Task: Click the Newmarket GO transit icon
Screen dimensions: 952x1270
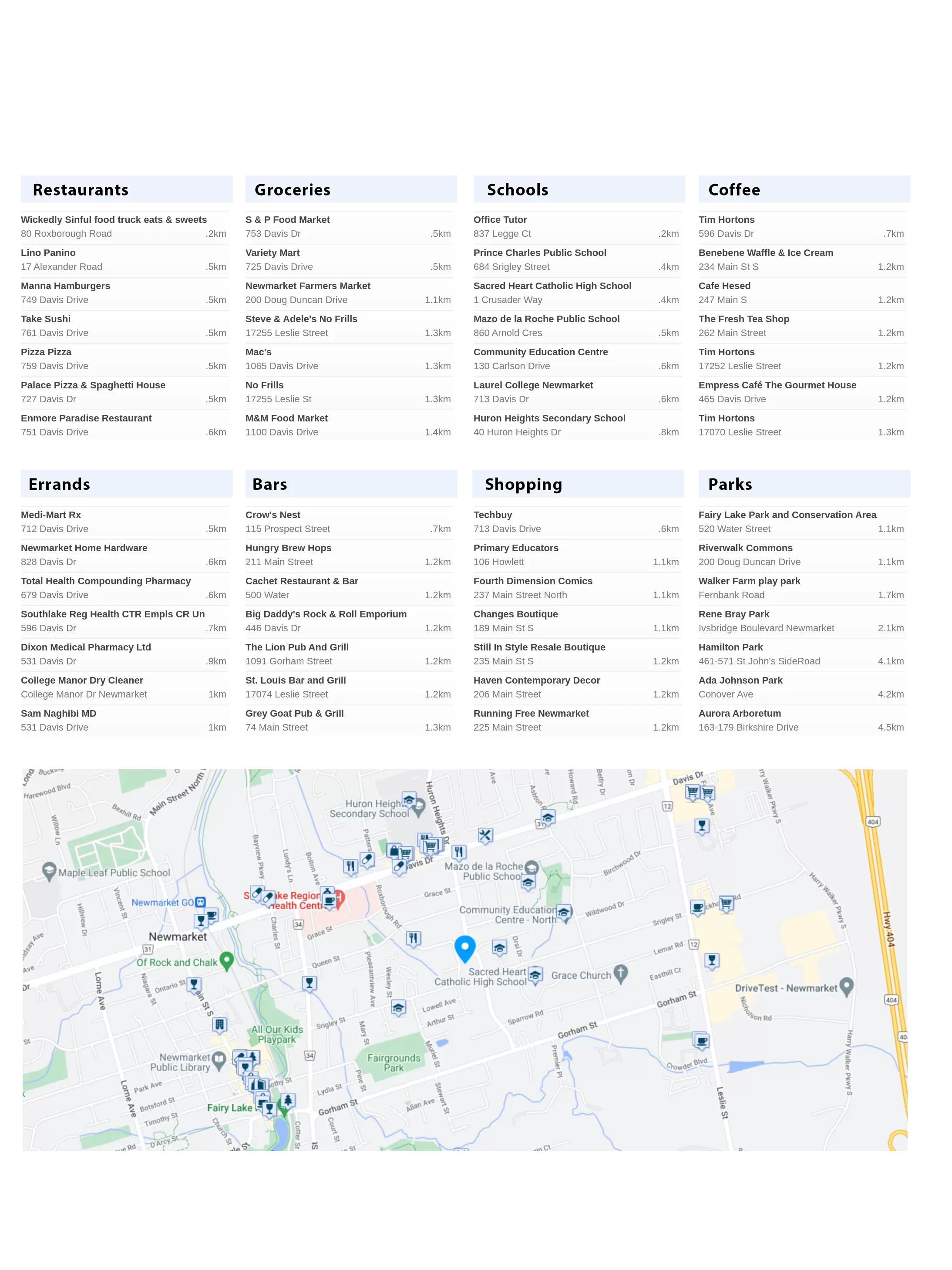Action: pyautogui.click(x=200, y=902)
